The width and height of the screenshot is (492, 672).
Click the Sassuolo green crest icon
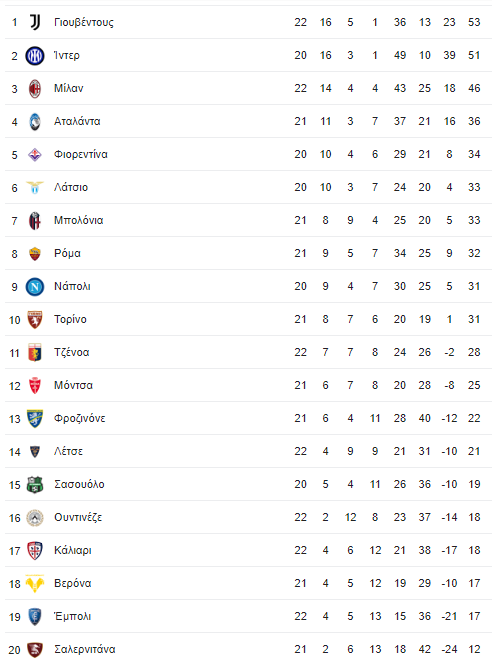tap(35, 485)
